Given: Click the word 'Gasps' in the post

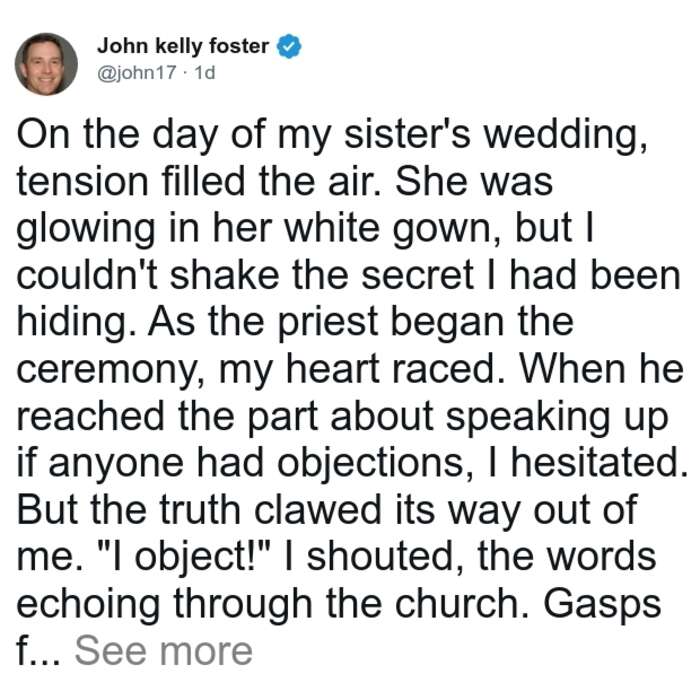Looking at the screenshot, I should pos(602,605).
